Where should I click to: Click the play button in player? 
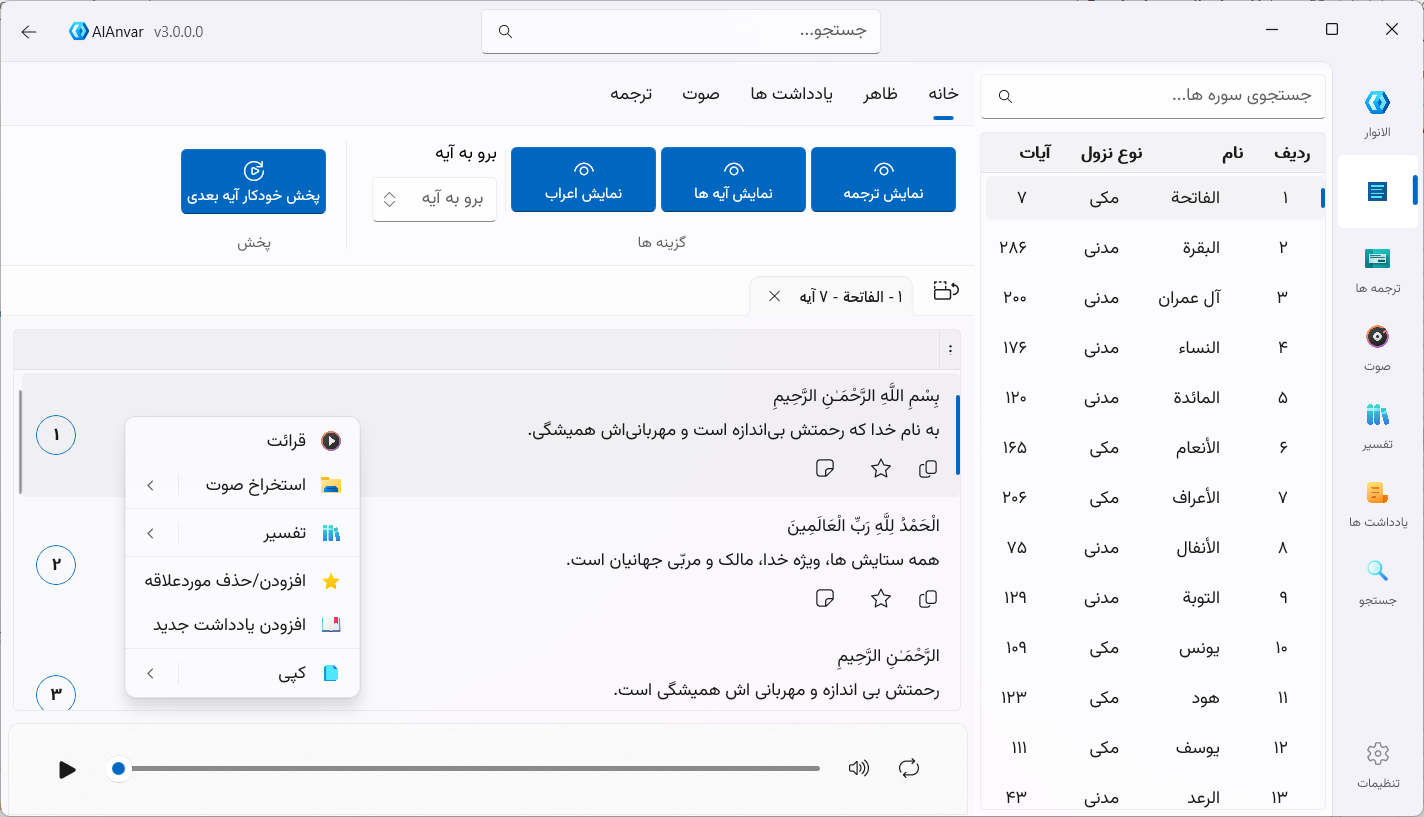pos(67,769)
